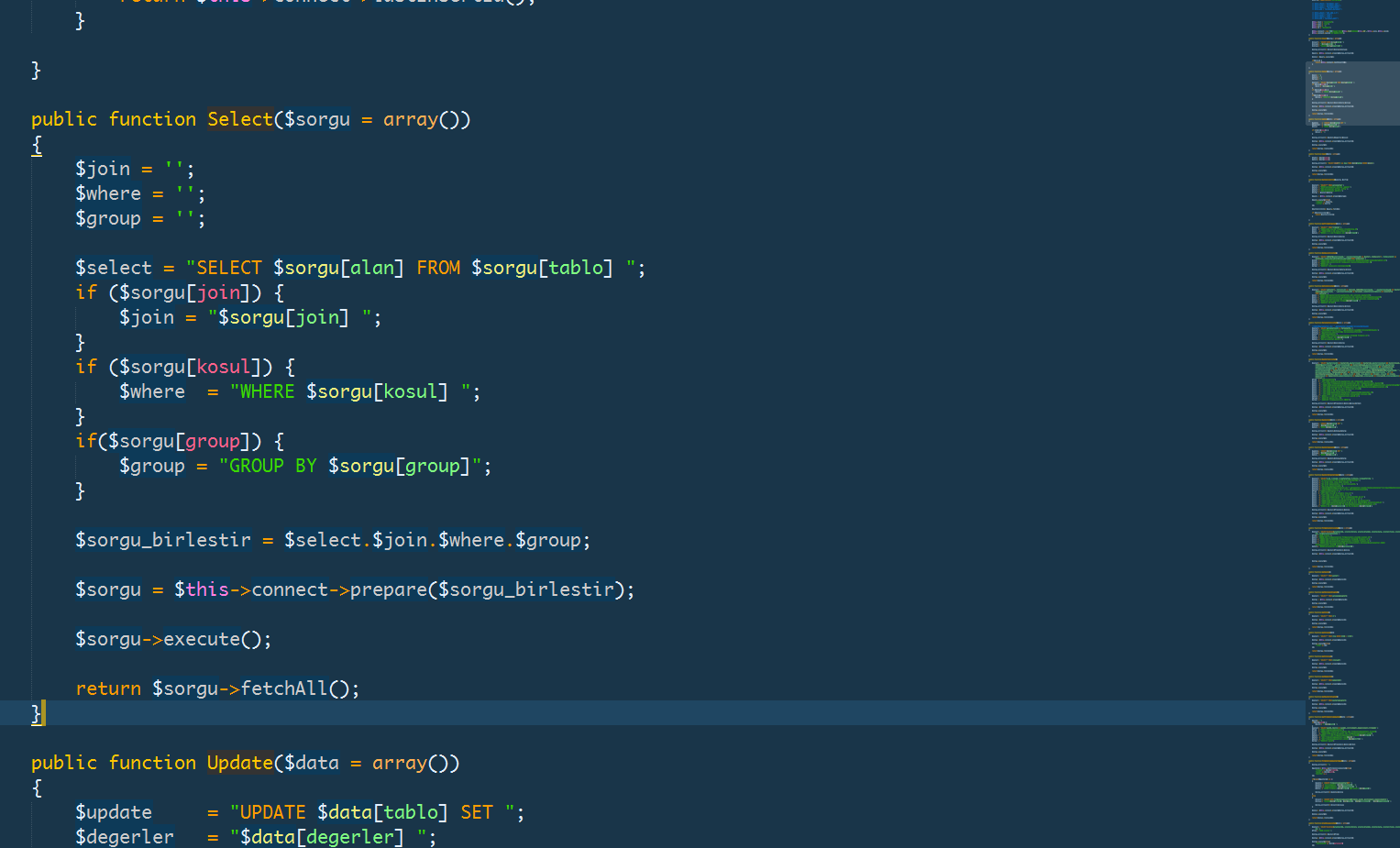This screenshot has height=848, width=1400.
Task: Click the Select function name
Action: click(x=239, y=119)
